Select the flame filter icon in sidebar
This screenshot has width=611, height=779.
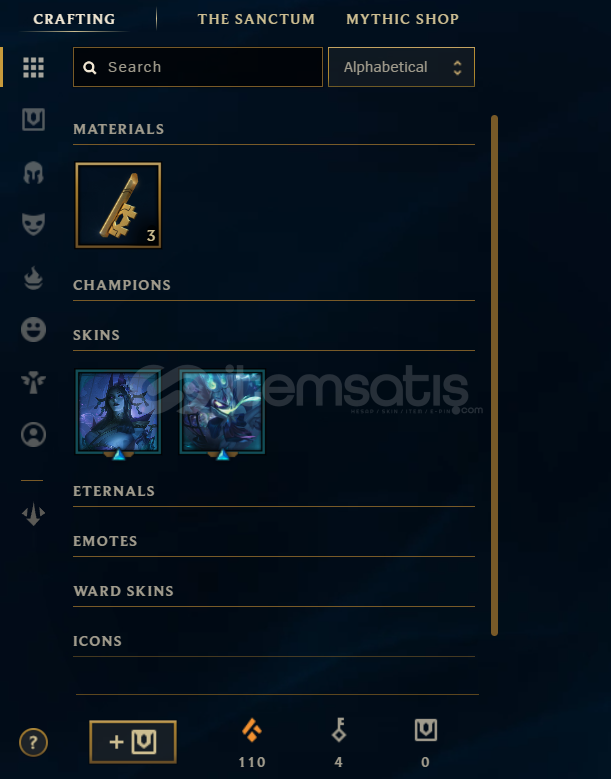click(x=33, y=278)
